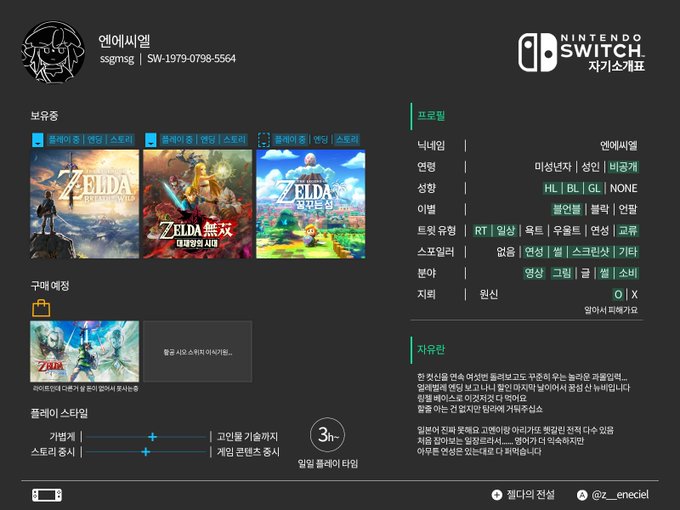Toggle 스토리 tag above 꿈꾸는 섬 cover
This screenshot has width=680, height=510.
point(347,140)
